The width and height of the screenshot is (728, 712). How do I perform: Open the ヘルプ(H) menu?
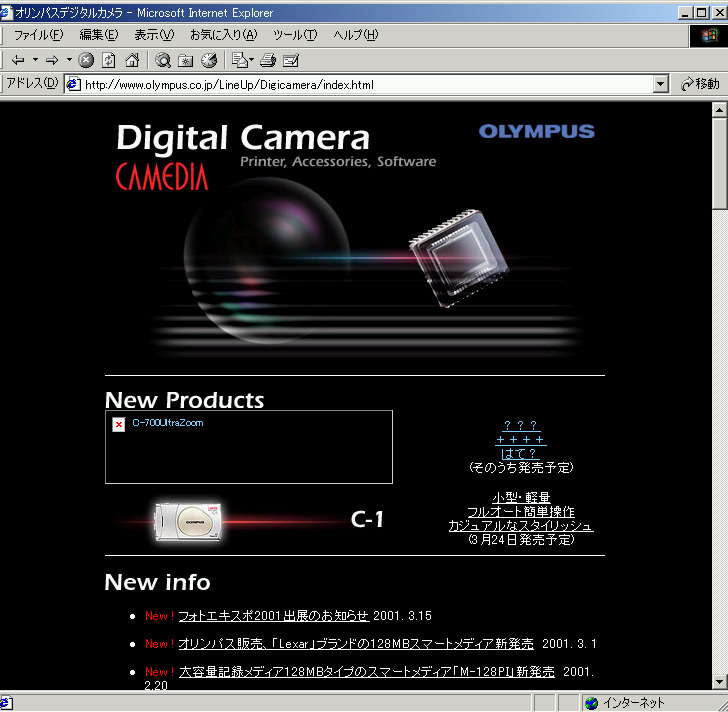[x=356, y=35]
